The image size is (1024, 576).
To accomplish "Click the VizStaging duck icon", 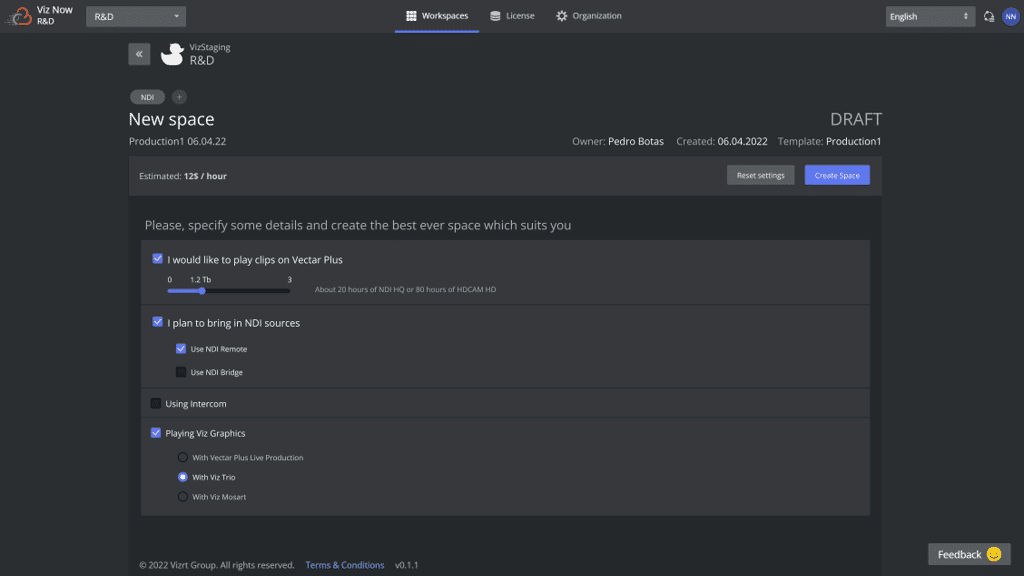I will [x=172, y=54].
